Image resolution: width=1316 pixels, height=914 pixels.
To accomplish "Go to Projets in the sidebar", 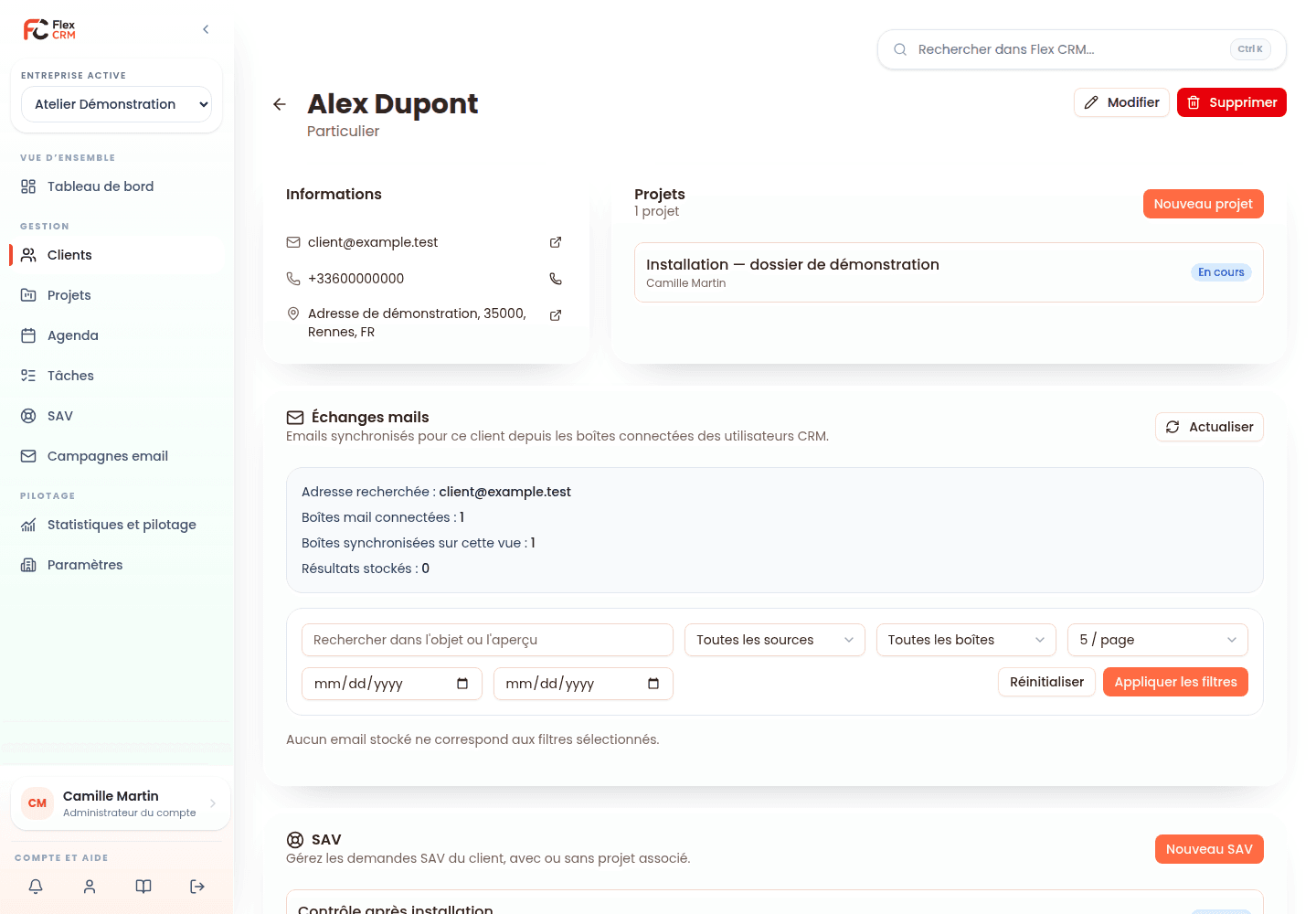I will click(116, 295).
